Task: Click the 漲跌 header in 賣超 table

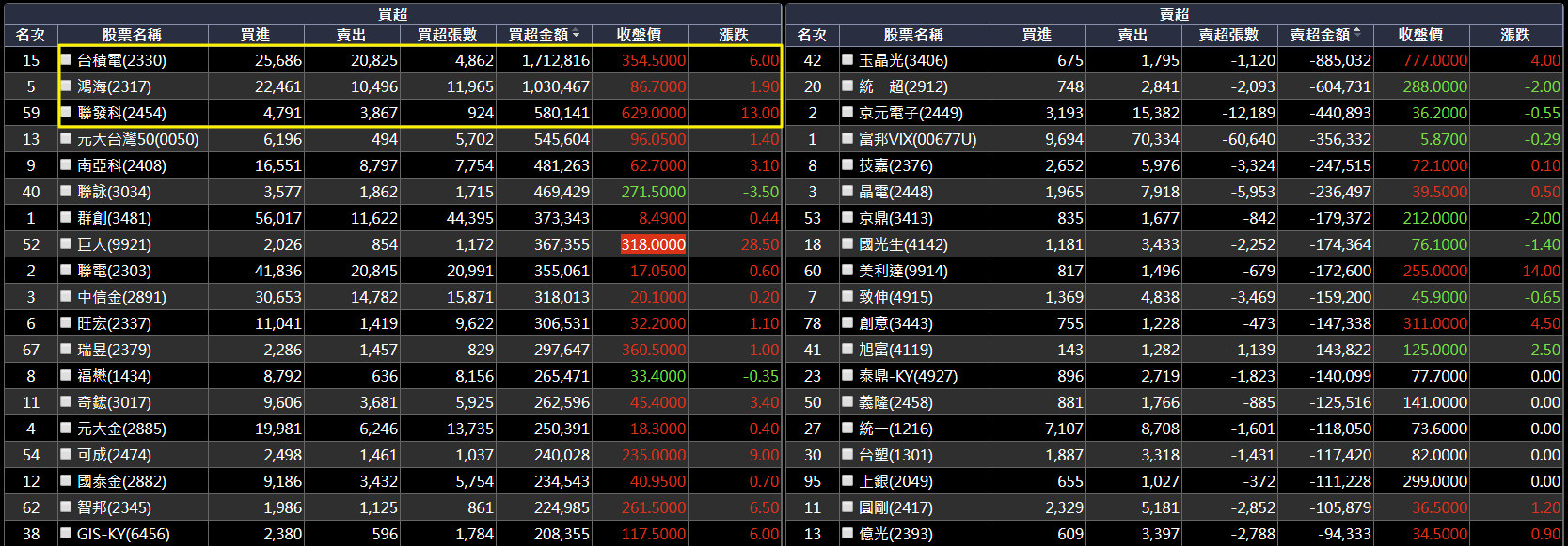Action: click(1515, 35)
